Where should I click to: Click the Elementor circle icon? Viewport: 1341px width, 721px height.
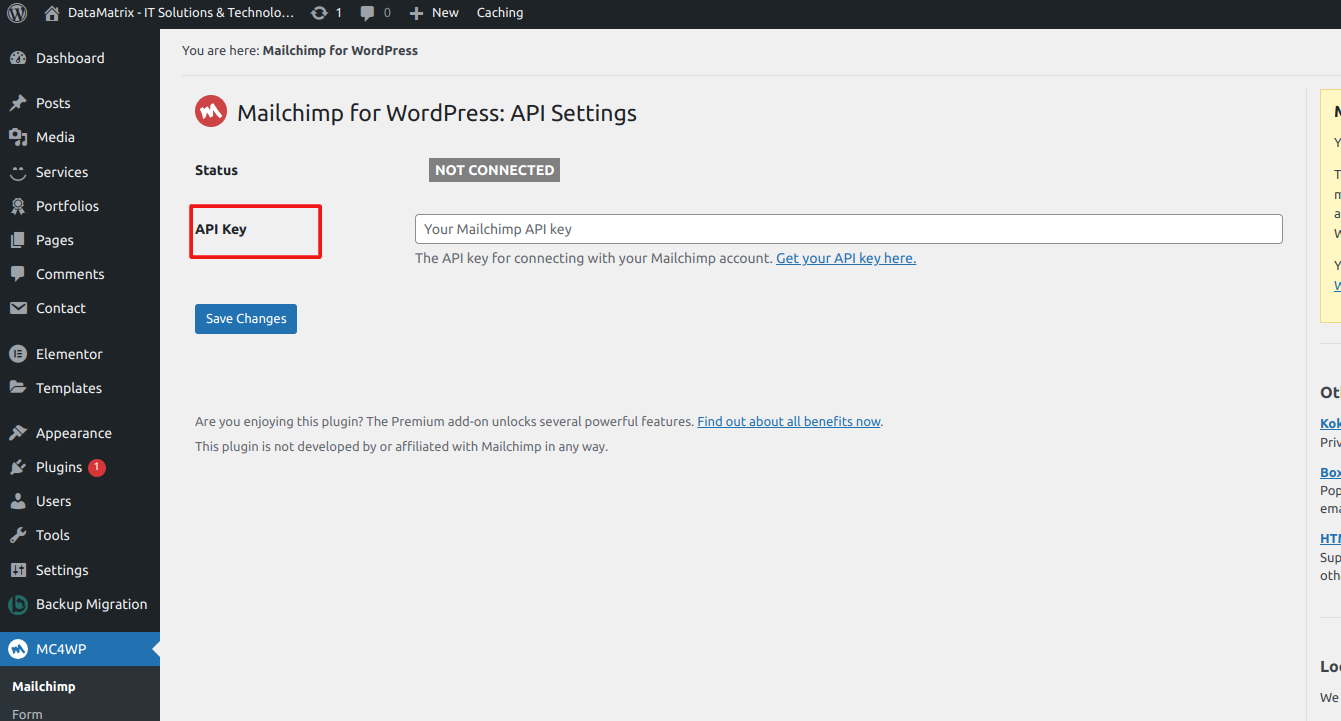click(x=18, y=354)
